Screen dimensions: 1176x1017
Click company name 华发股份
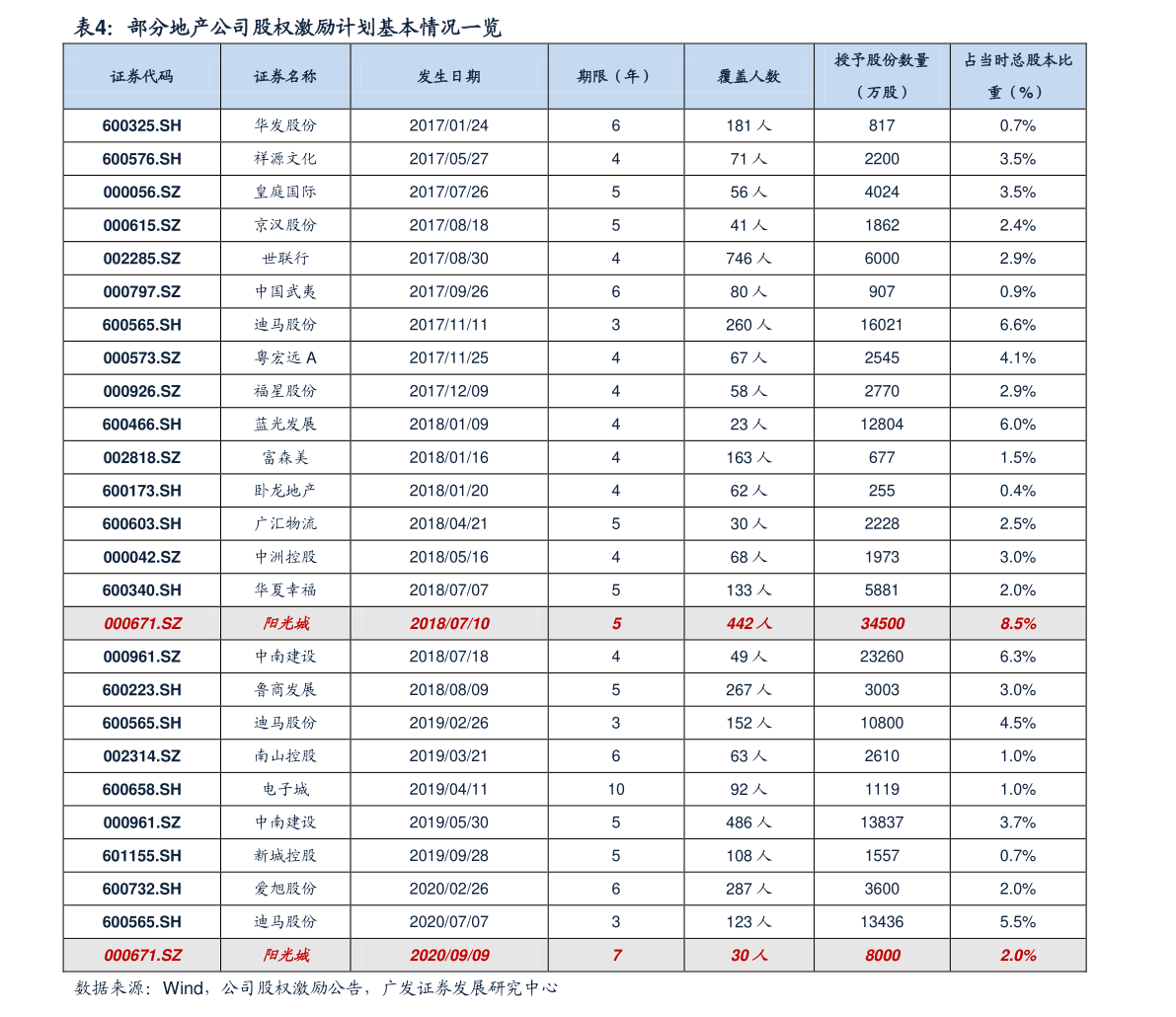pos(285,126)
